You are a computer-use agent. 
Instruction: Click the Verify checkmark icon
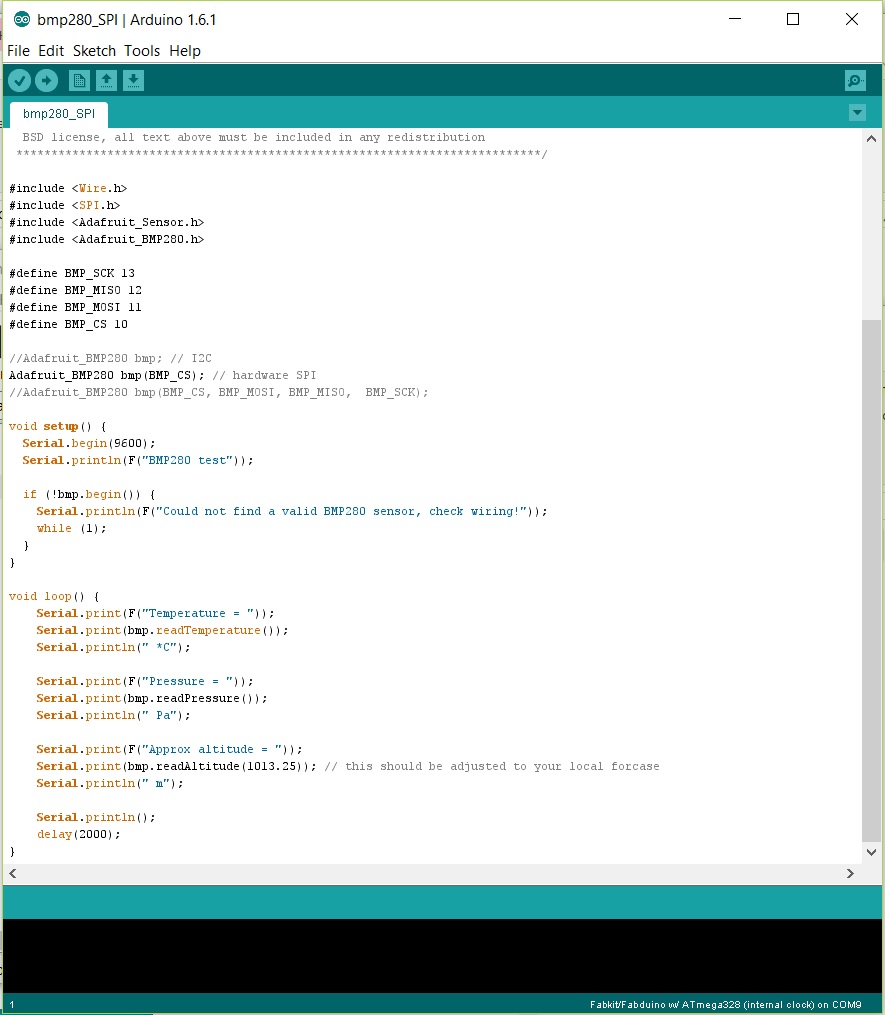19,80
